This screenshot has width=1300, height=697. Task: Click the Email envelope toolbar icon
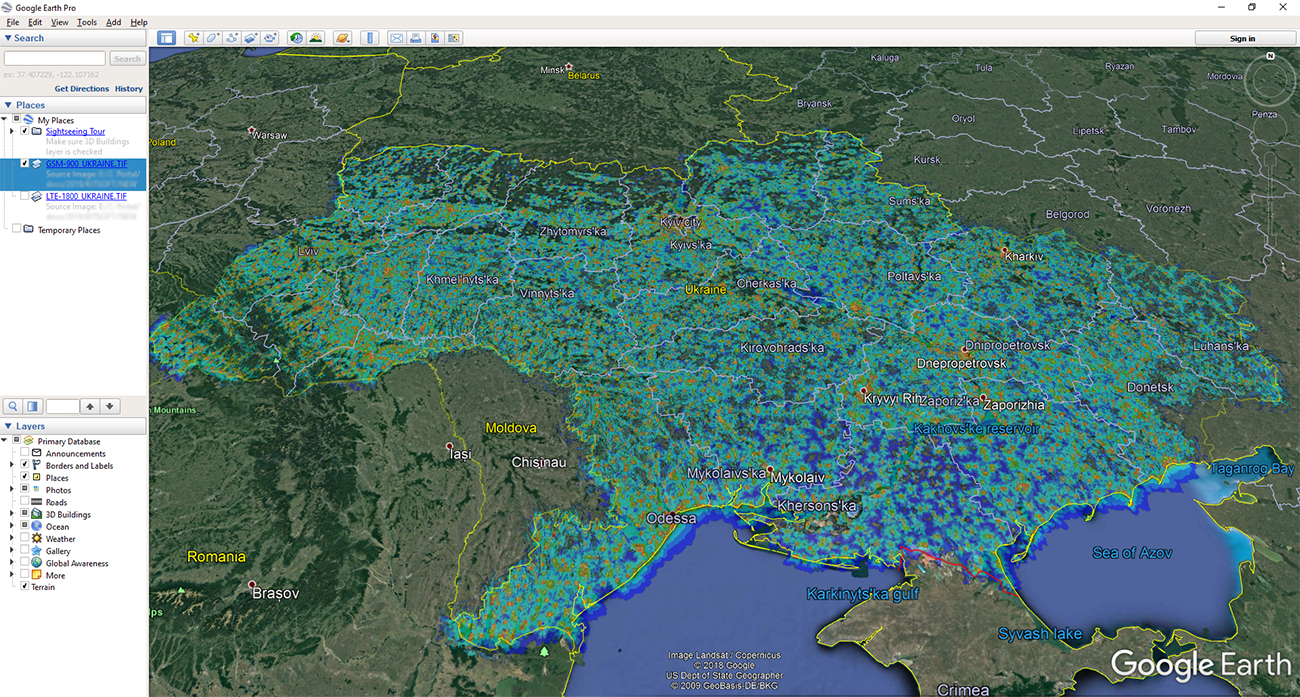396,38
